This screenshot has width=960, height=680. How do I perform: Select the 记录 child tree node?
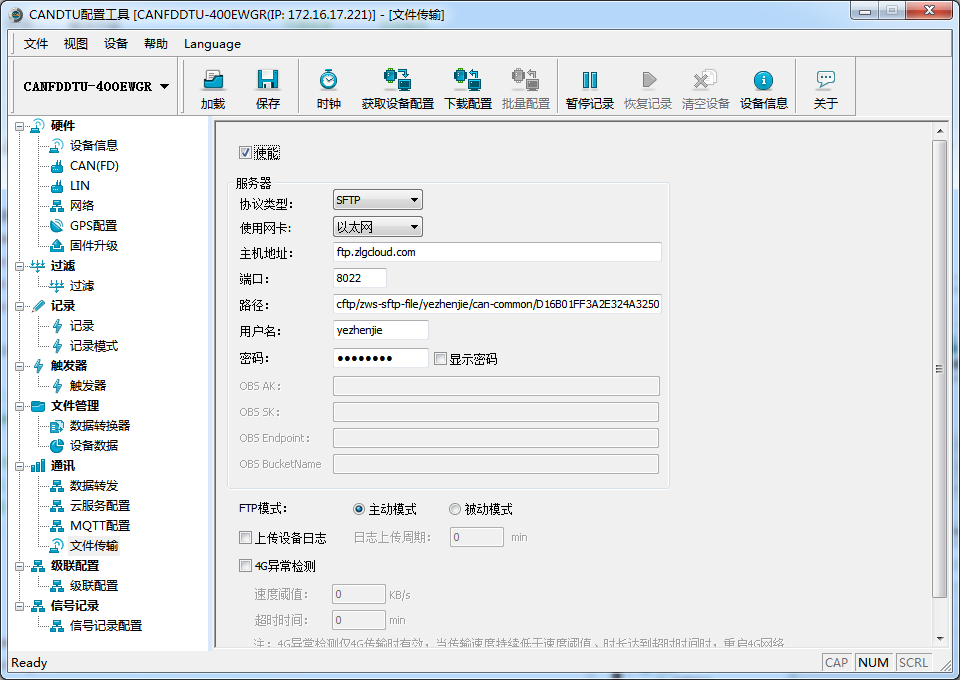point(81,326)
